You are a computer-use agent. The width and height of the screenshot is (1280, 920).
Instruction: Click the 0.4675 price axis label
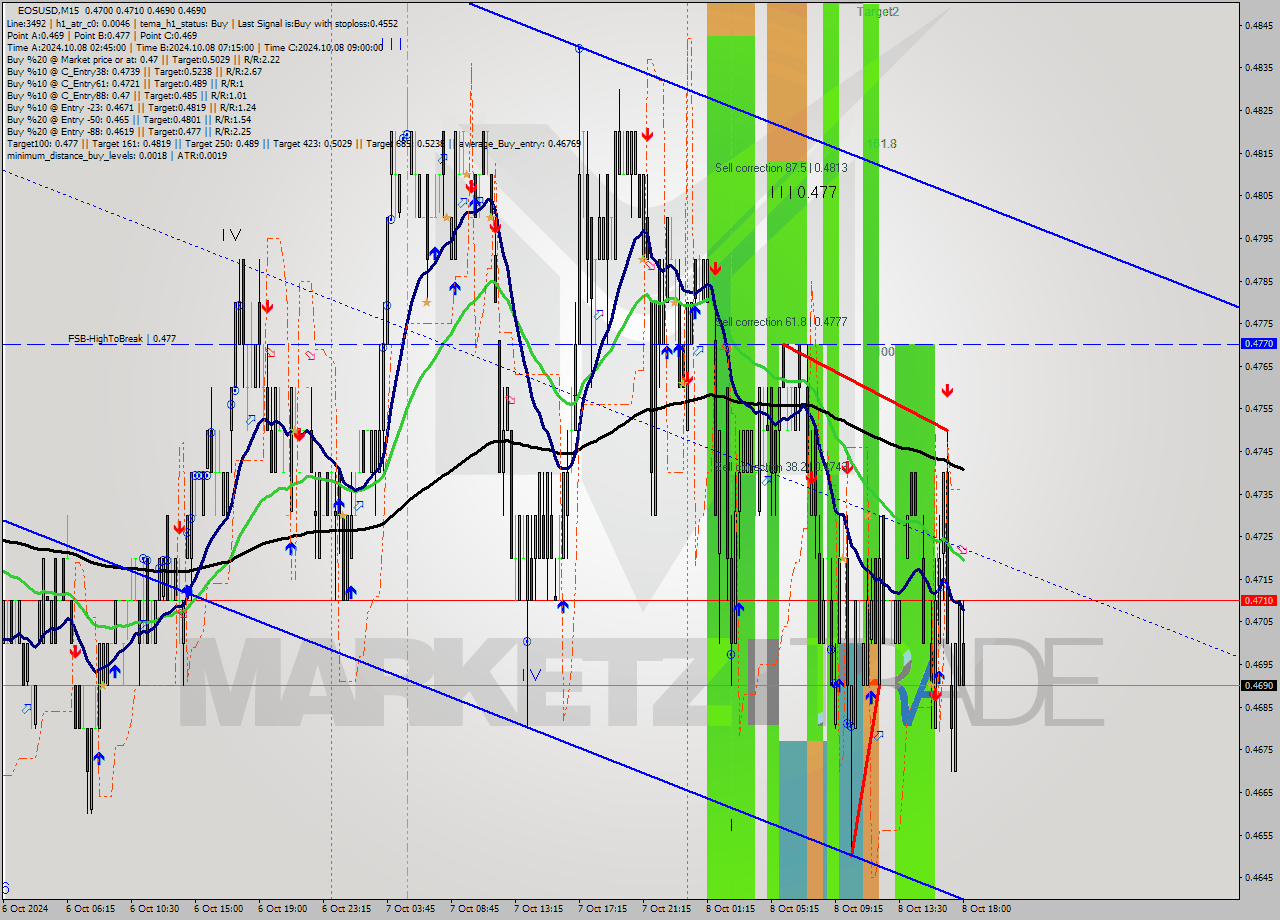point(1258,748)
